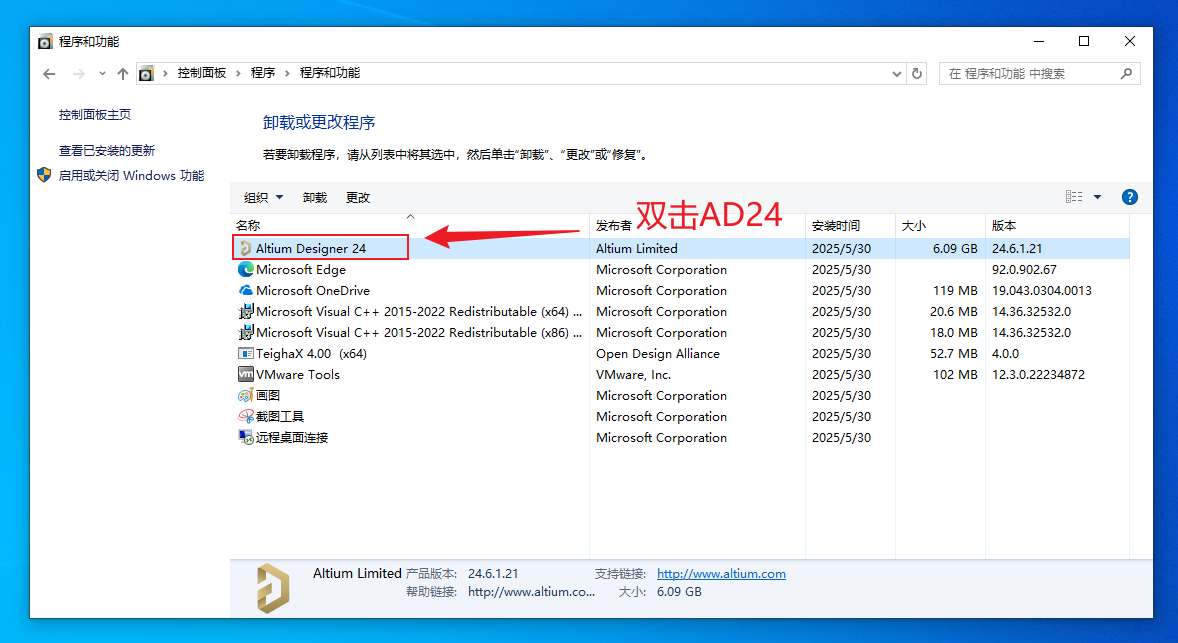Screen dimensions: 1178x643
Task: Select the 画图 entry
Action: (267, 395)
